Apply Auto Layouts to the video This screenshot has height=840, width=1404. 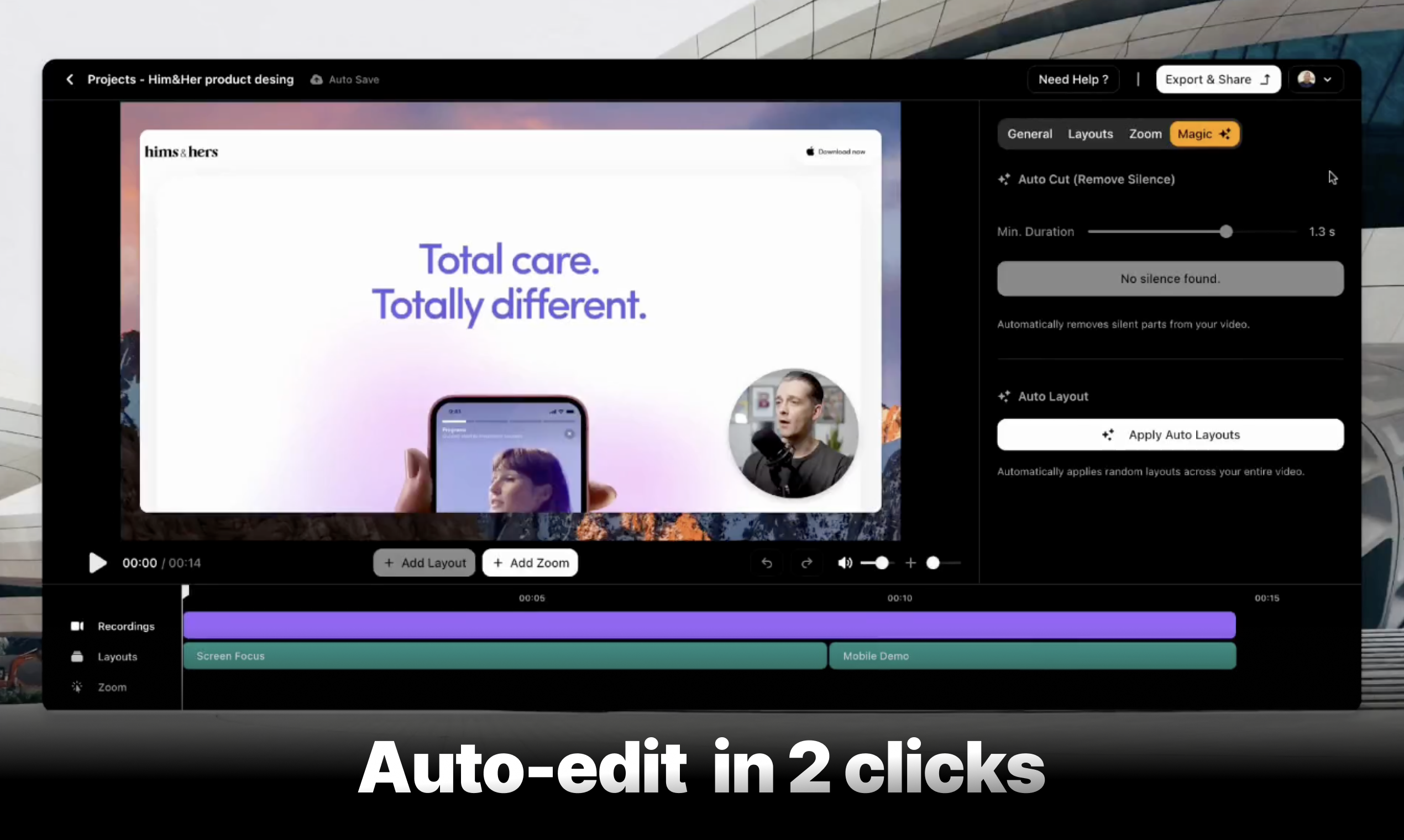click(1170, 435)
